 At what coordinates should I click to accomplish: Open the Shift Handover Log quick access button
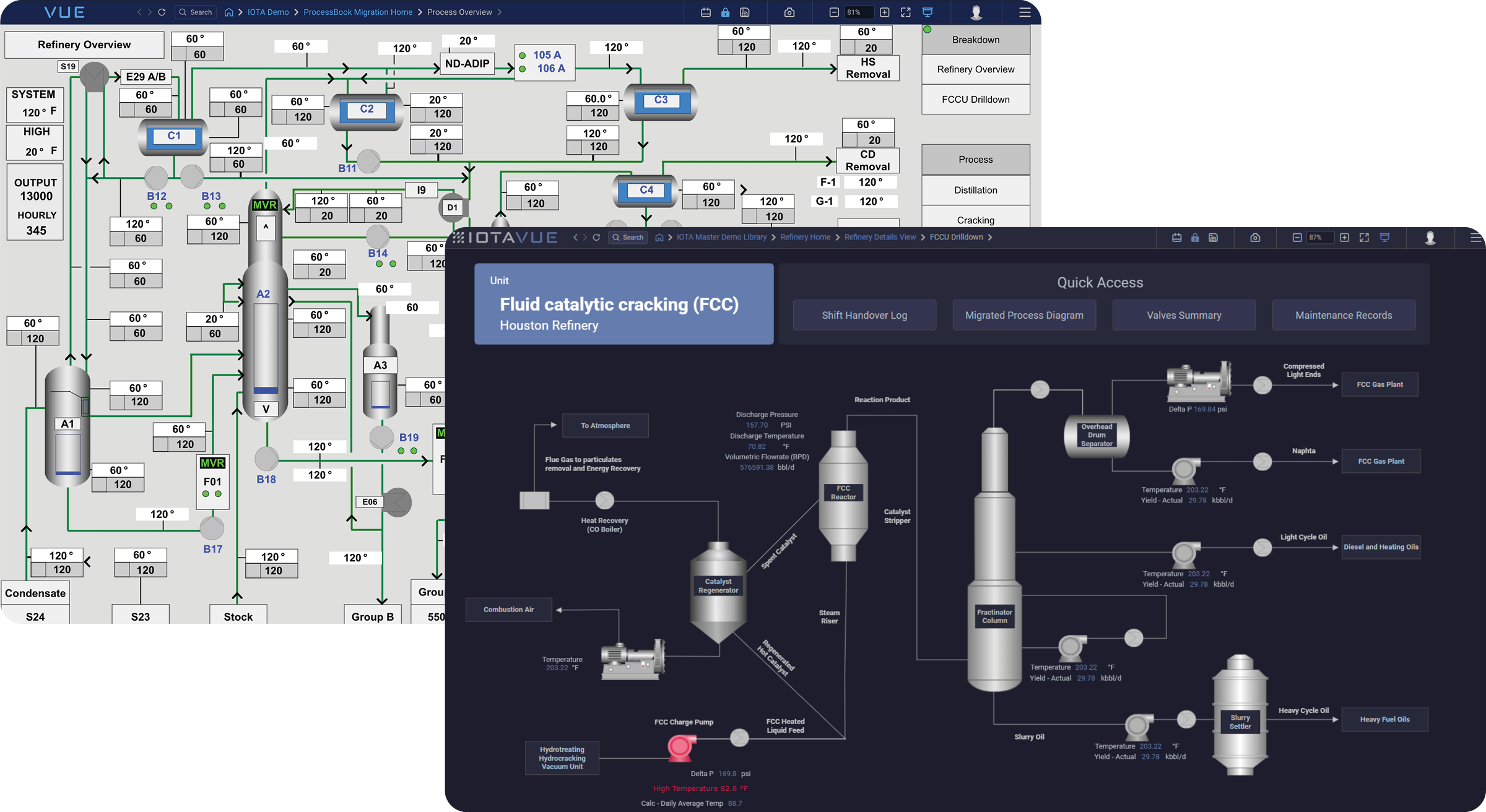pyautogui.click(x=864, y=315)
